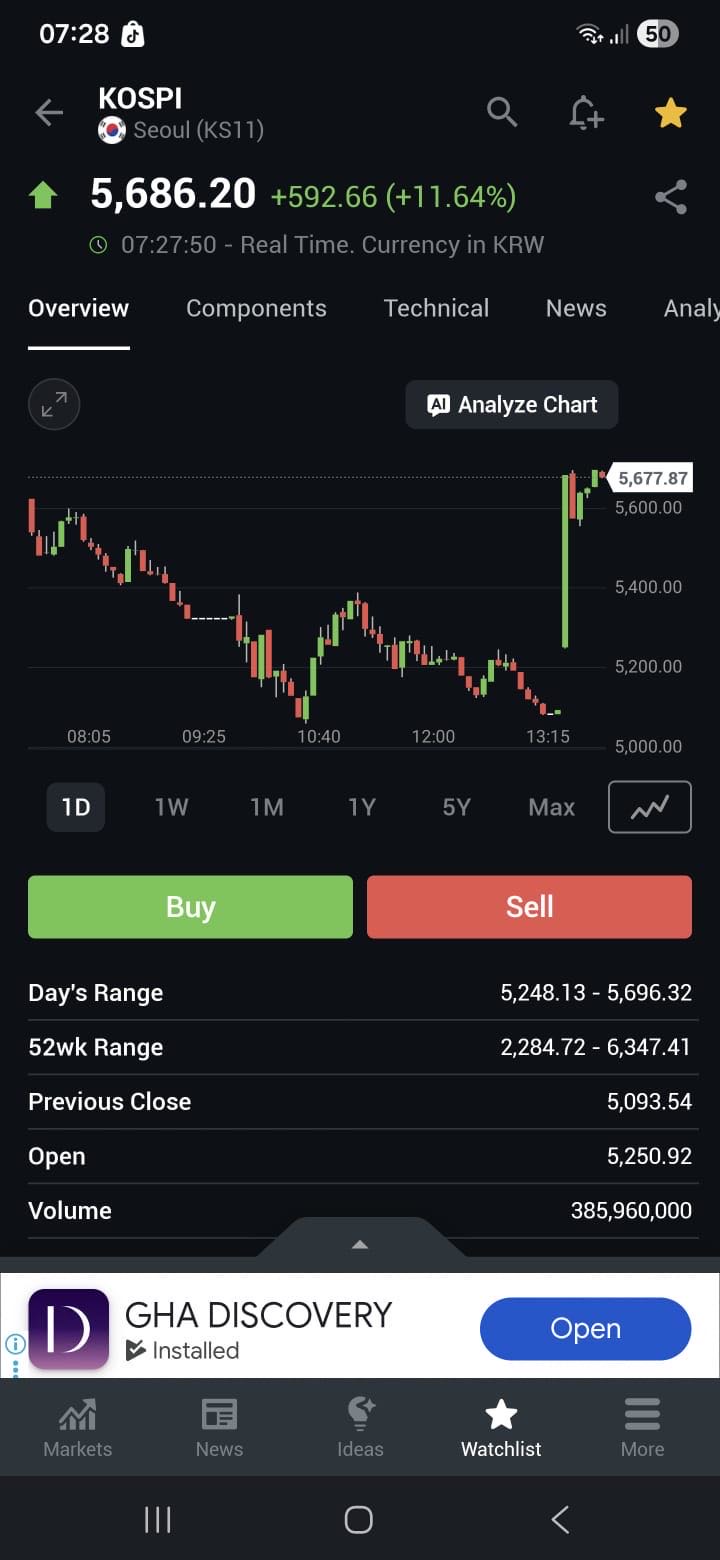Switch to the Components tab
The width and height of the screenshot is (720, 1560).
[x=256, y=308]
